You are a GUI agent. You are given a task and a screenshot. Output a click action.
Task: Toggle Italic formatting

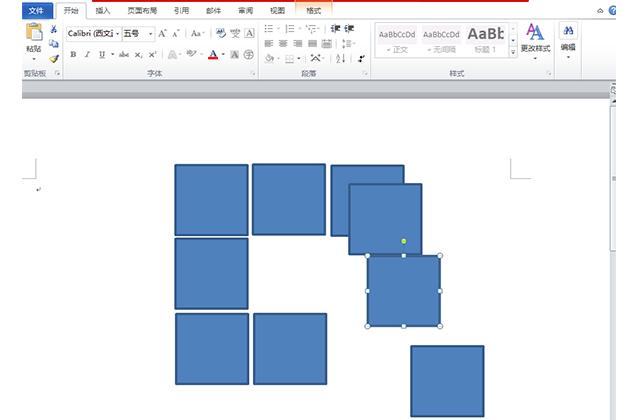(x=87, y=54)
